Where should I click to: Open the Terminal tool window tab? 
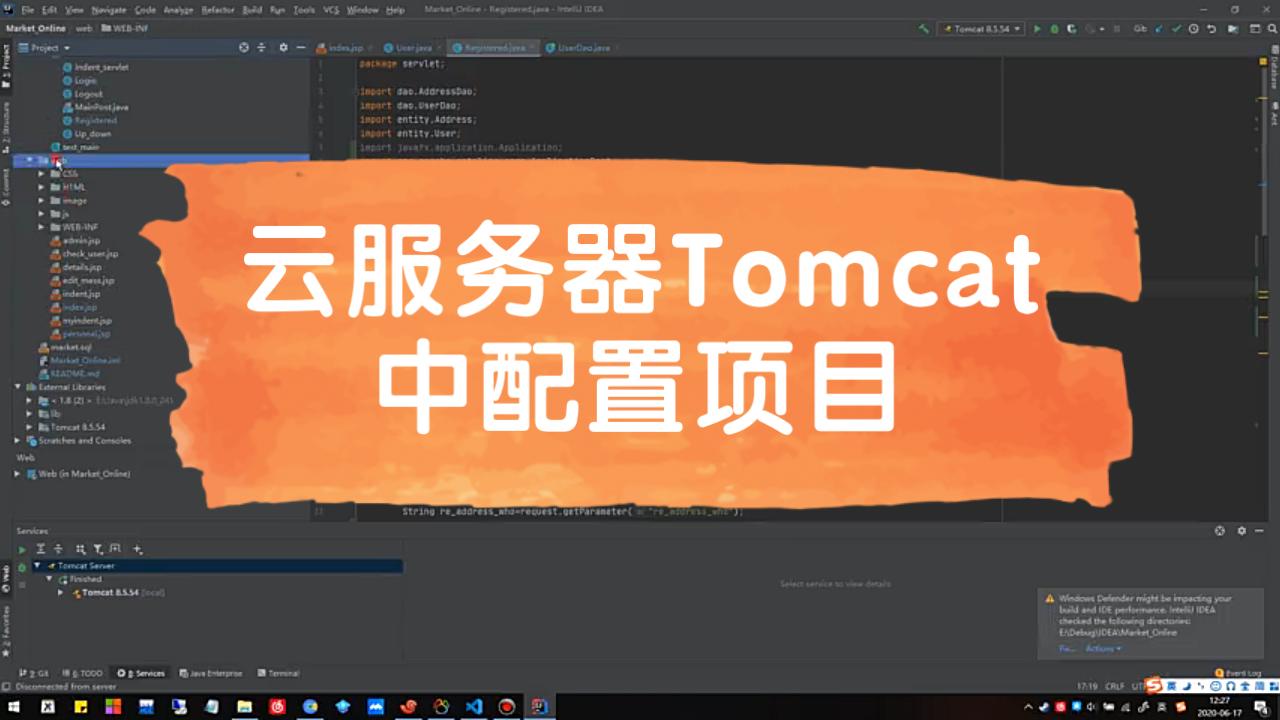[x=279, y=673]
